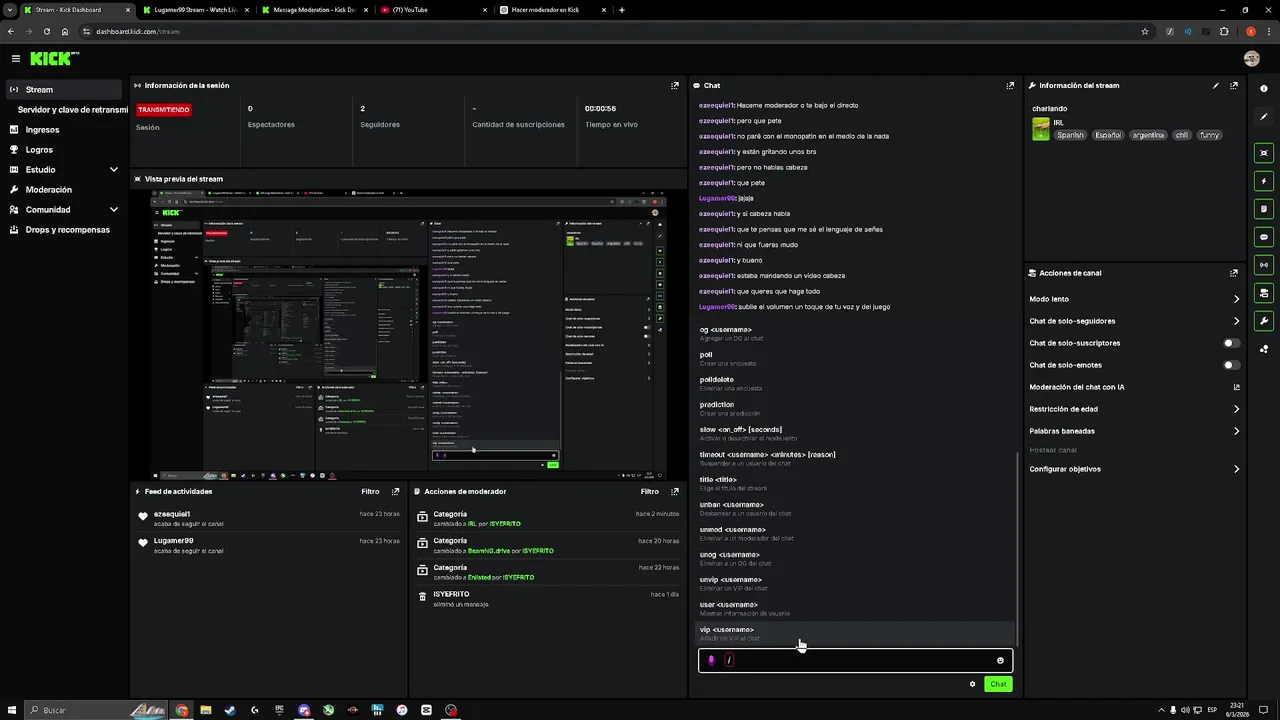Pop out the Feed de actividades panel

pyautogui.click(x=395, y=491)
